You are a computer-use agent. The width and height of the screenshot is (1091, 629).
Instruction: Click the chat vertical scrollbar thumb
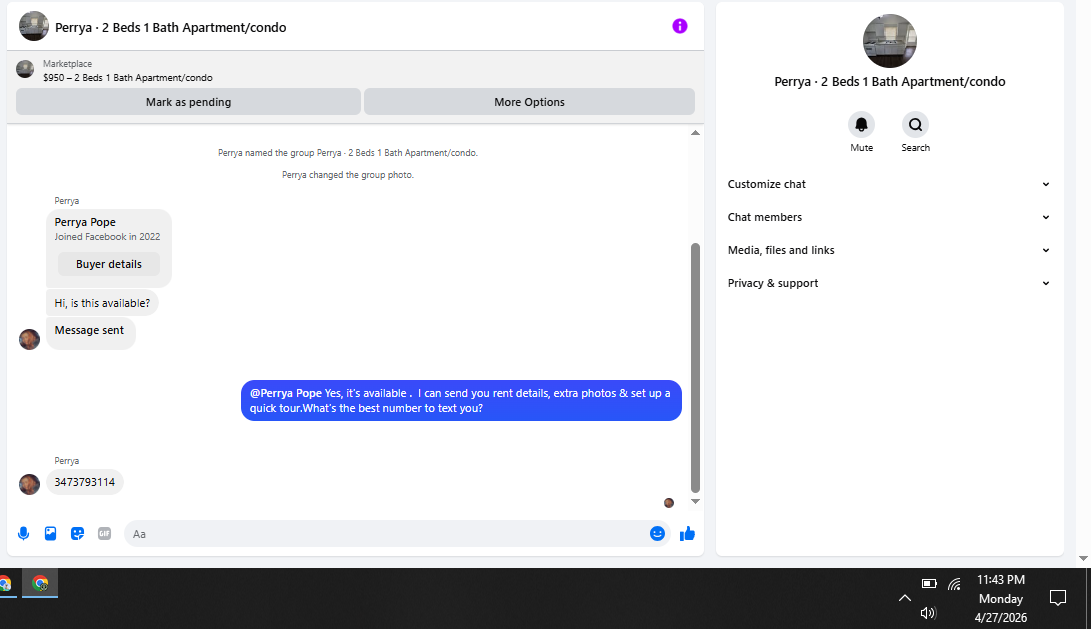tap(695, 367)
